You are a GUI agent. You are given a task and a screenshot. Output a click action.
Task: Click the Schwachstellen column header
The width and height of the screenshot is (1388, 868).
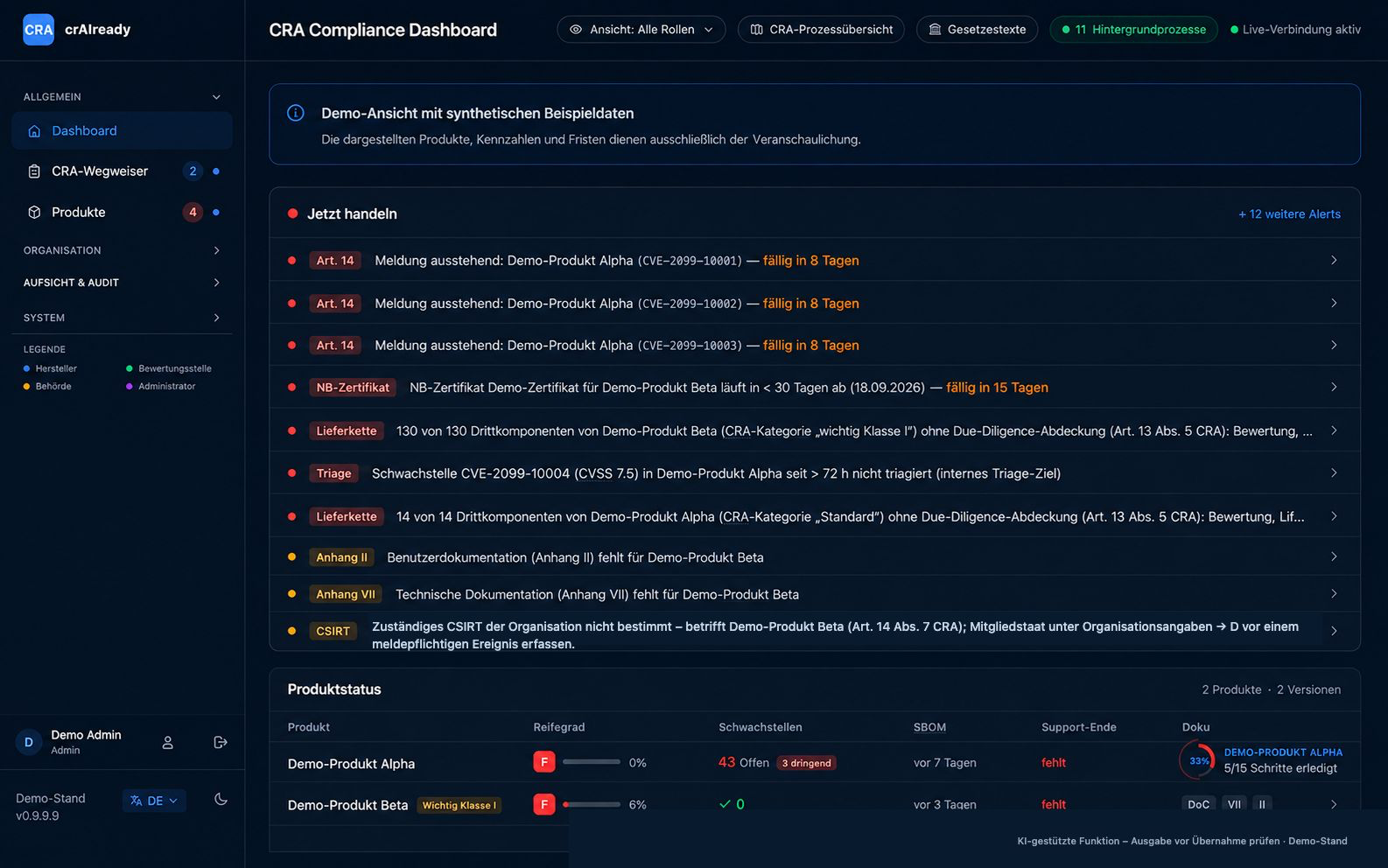[x=761, y=727]
